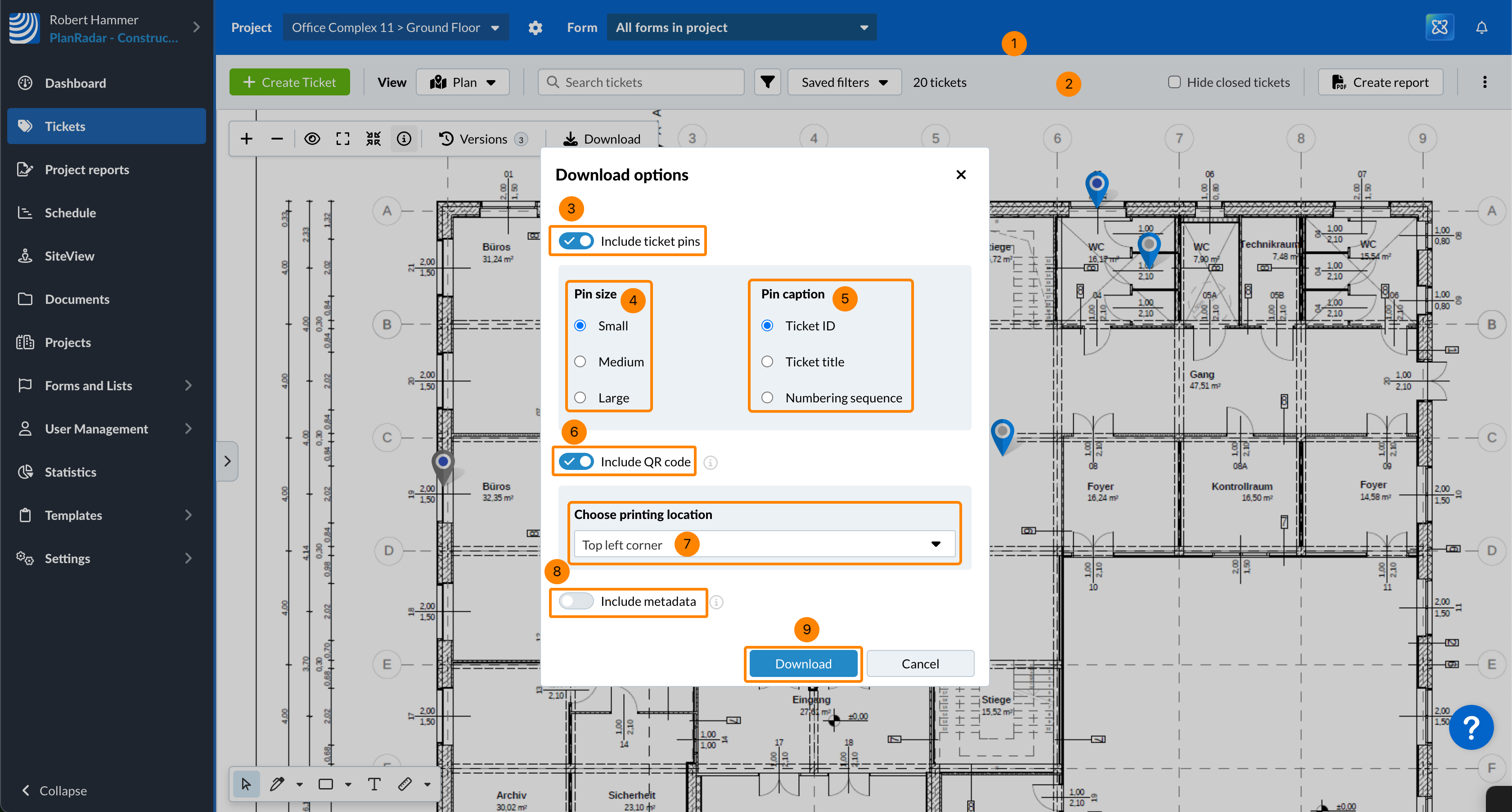Click the fullscreen plan icon
The height and width of the screenshot is (812, 1512).
coord(343,139)
